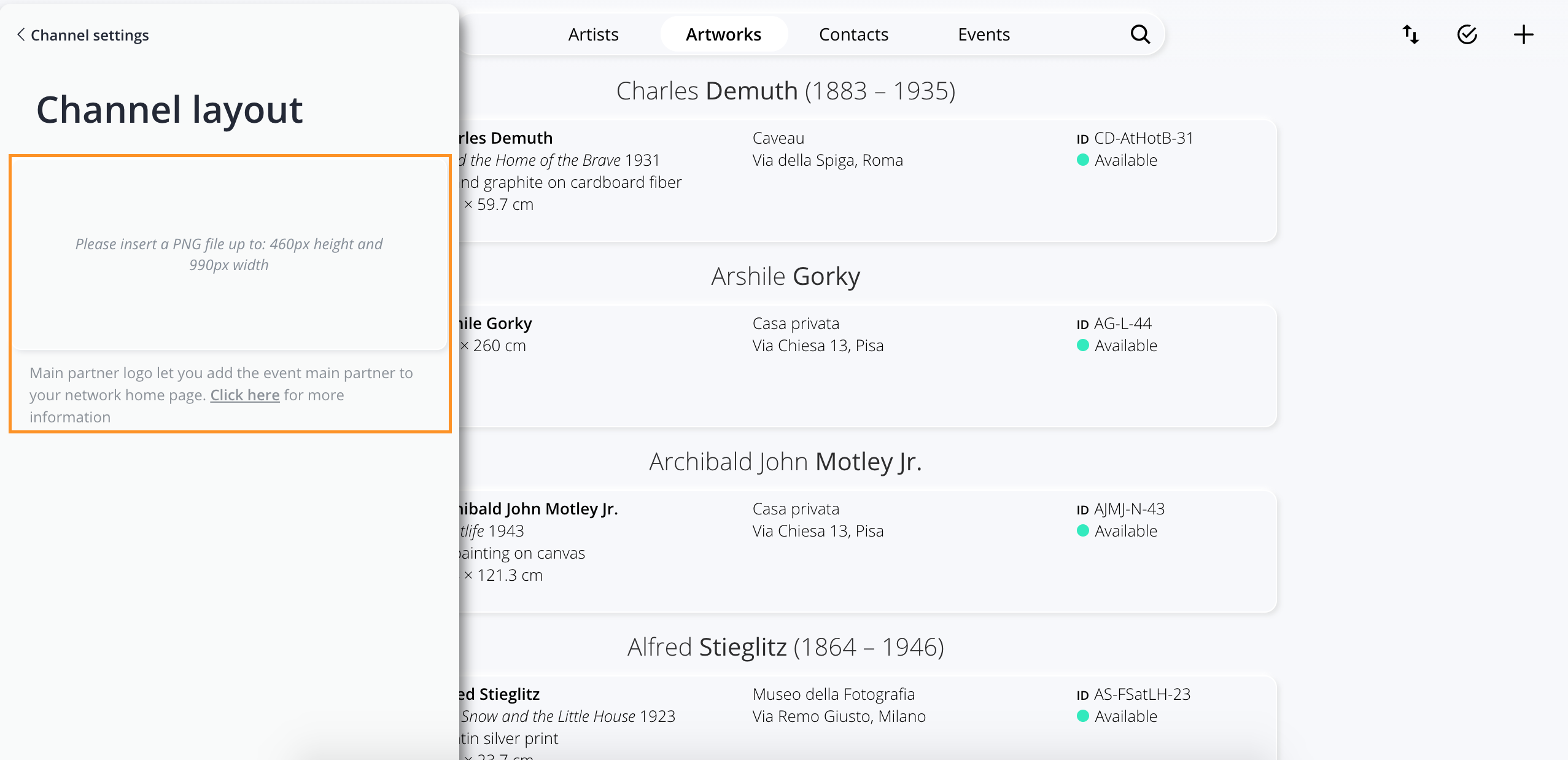This screenshot has width=1568, height=760.
Task: Click the sort arrows icon
Action: pyautogui.click(x=1411, y=34)
